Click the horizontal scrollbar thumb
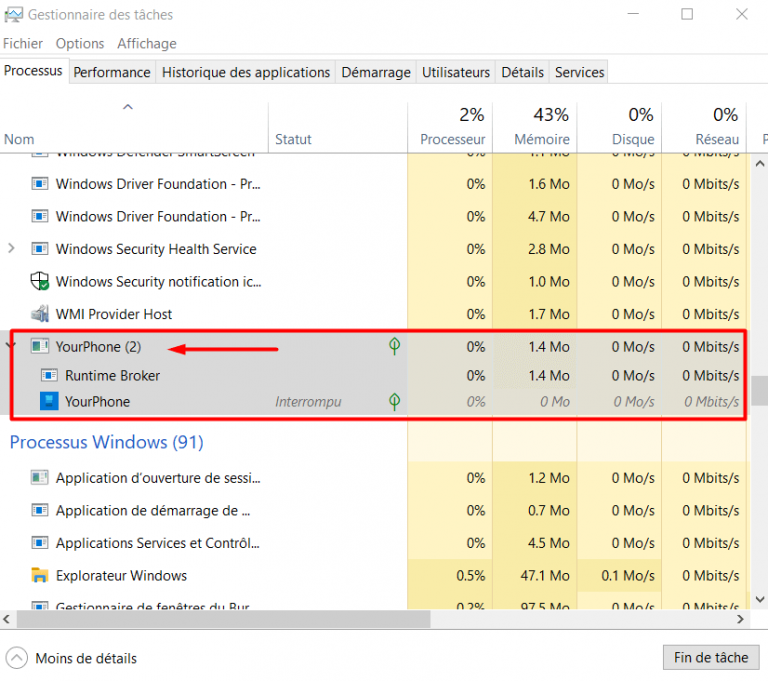Viewport: 768px width, 681px height. 223,619
